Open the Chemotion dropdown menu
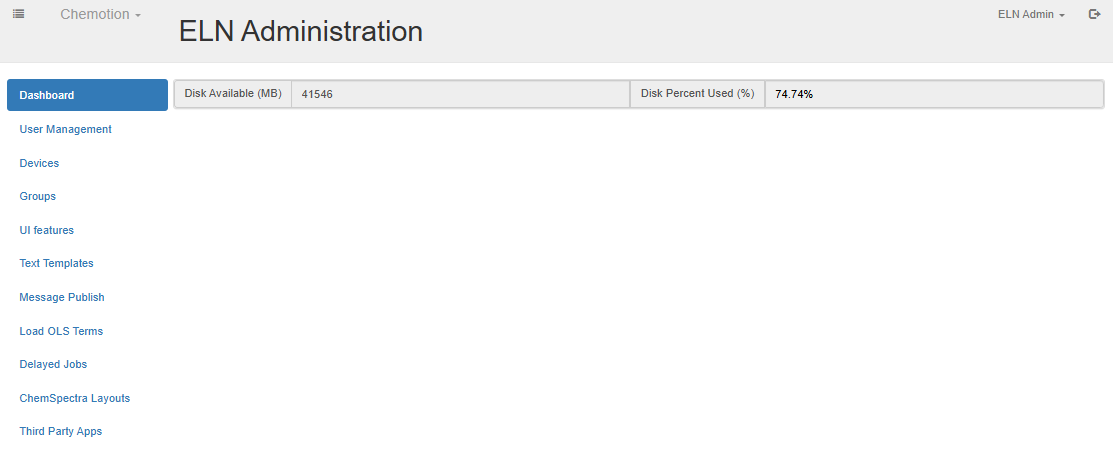 coord(100,15)
